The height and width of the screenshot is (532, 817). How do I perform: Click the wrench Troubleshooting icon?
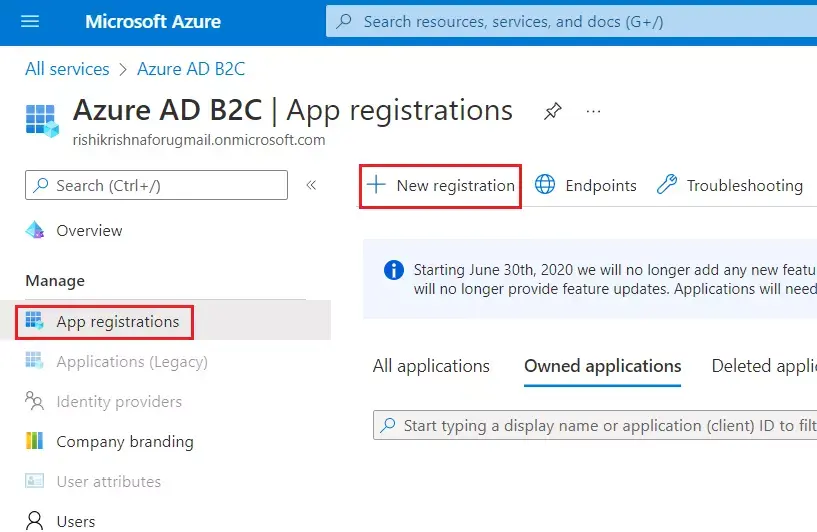pos(666,184)
